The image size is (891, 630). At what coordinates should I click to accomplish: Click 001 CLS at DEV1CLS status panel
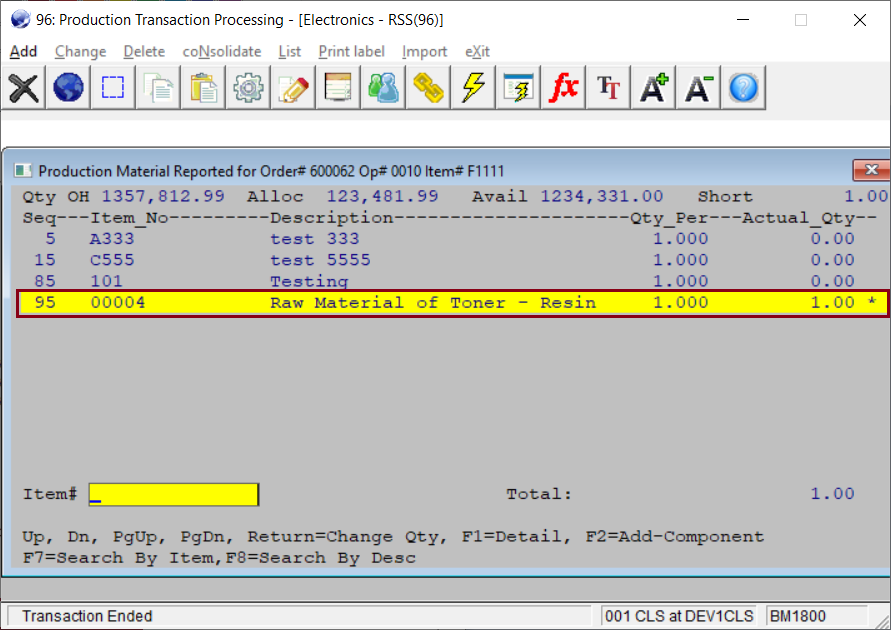679,616
